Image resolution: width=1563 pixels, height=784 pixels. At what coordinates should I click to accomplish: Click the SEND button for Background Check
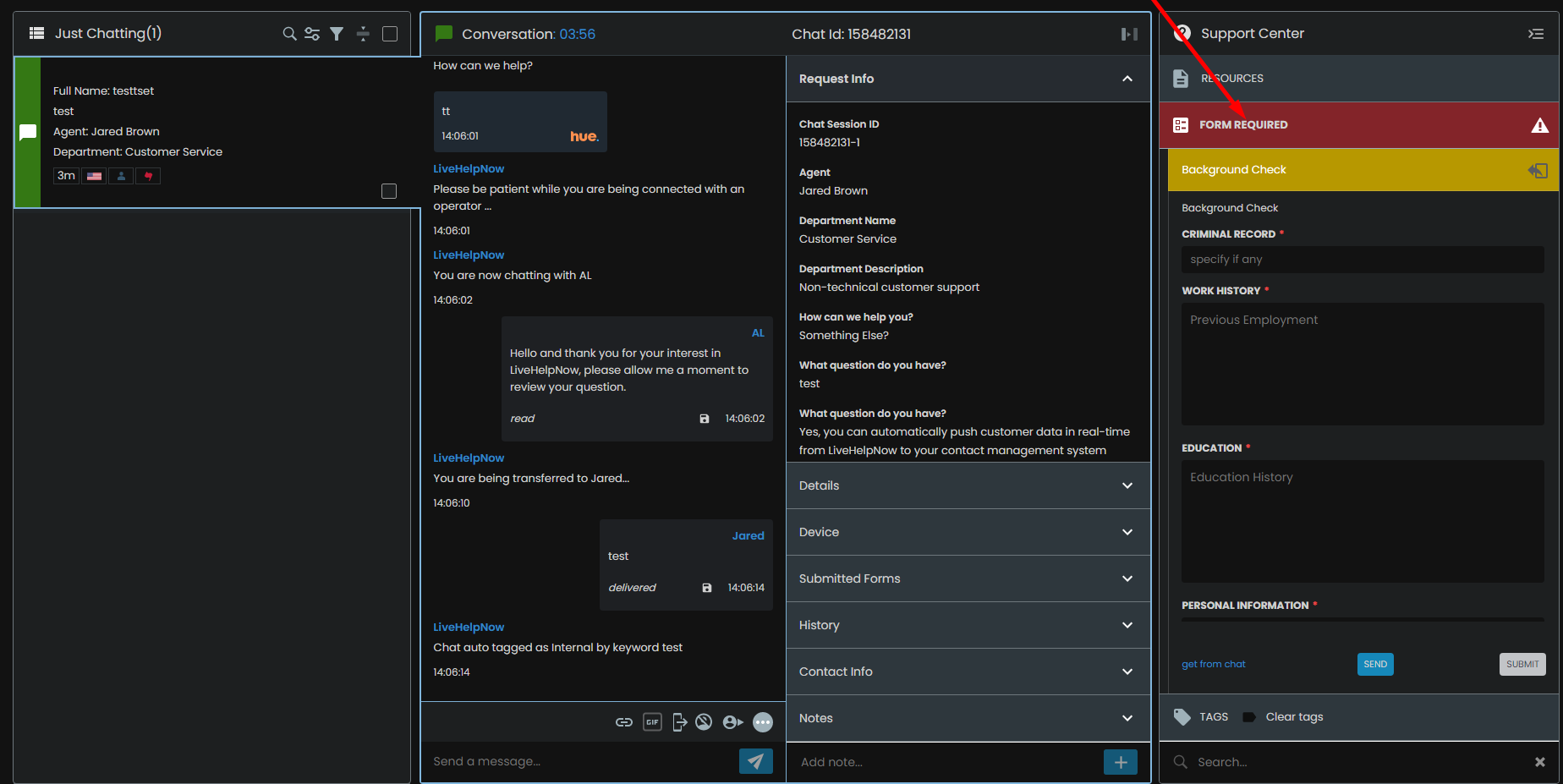click(1374, 664)
